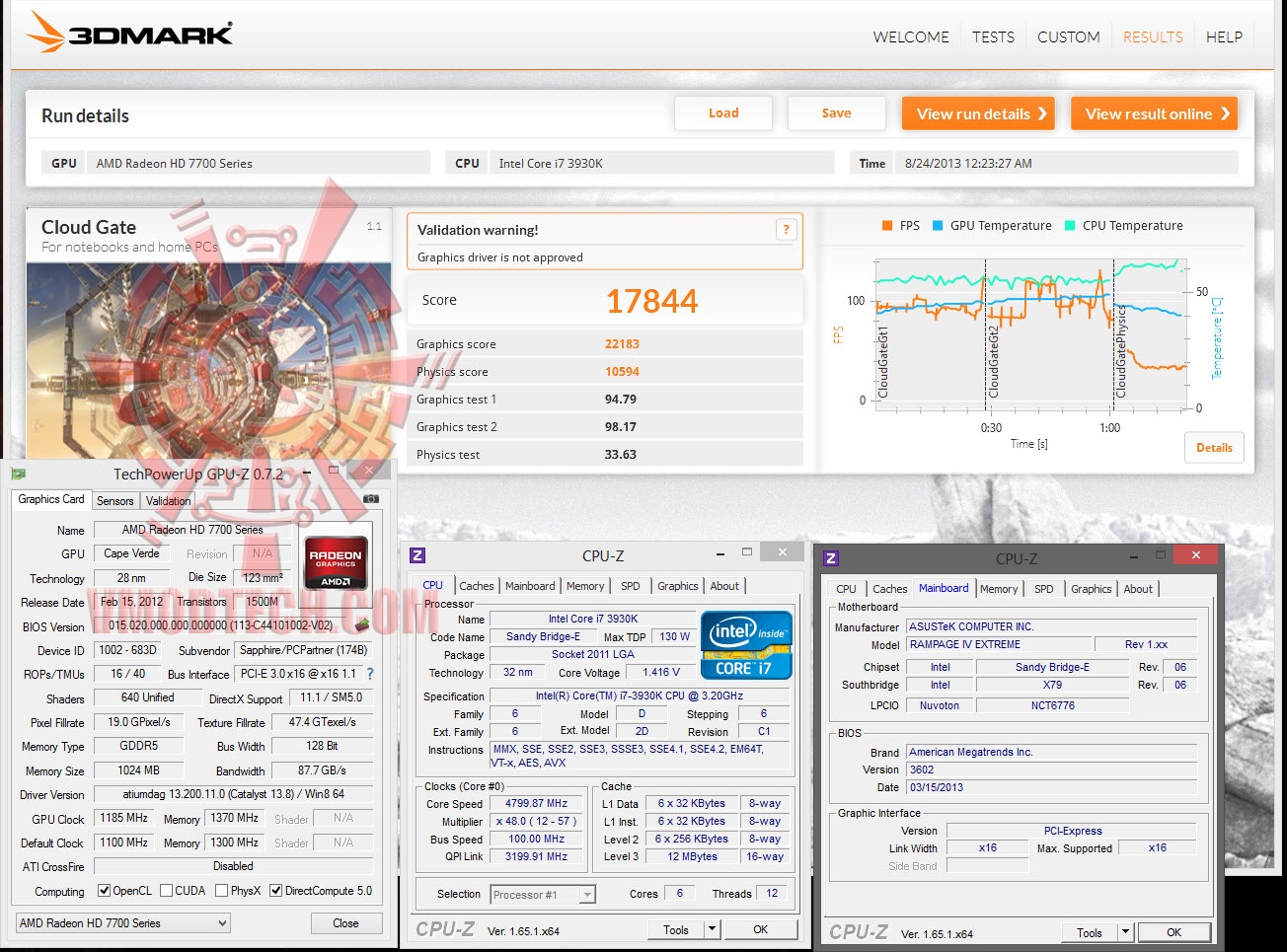
Task: Click the Physics score value 10594
Action: point(622,372)
